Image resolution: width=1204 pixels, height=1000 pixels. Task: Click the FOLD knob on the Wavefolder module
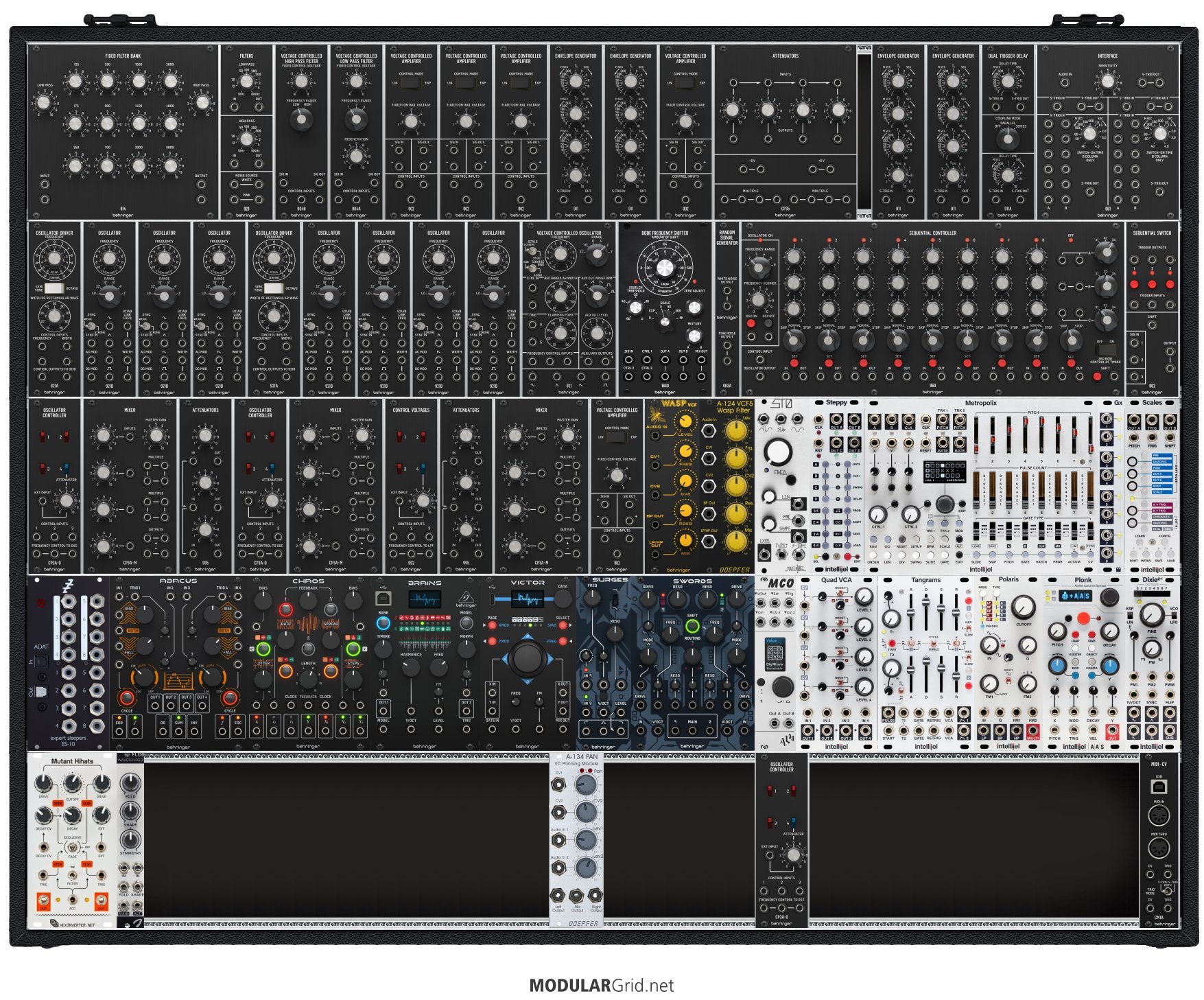click(x=130, y=782)
